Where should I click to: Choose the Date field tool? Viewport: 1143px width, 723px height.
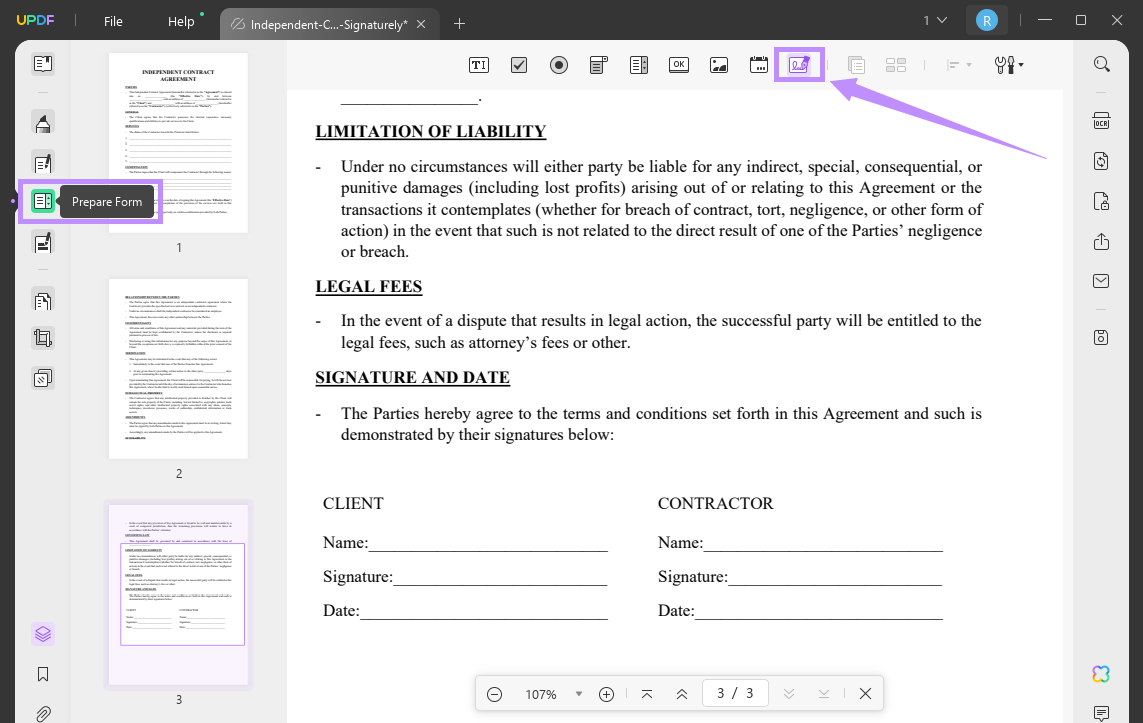758,64
